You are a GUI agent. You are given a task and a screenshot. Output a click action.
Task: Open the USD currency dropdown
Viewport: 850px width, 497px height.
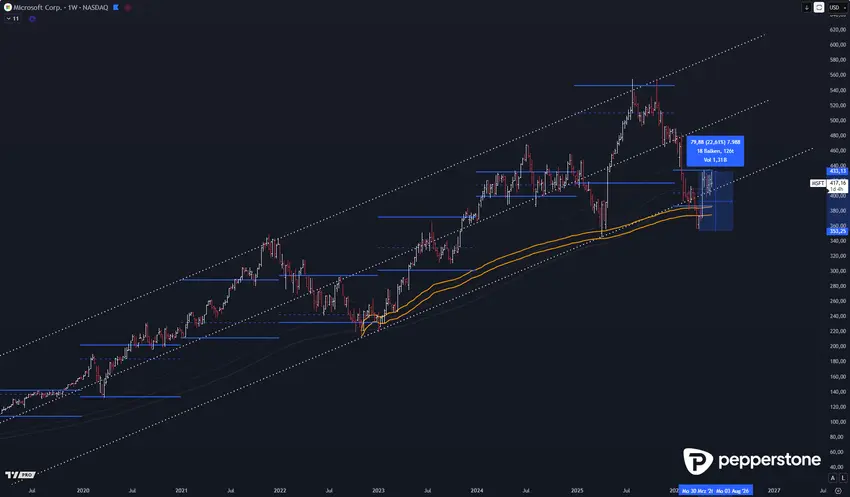(837, 8)
